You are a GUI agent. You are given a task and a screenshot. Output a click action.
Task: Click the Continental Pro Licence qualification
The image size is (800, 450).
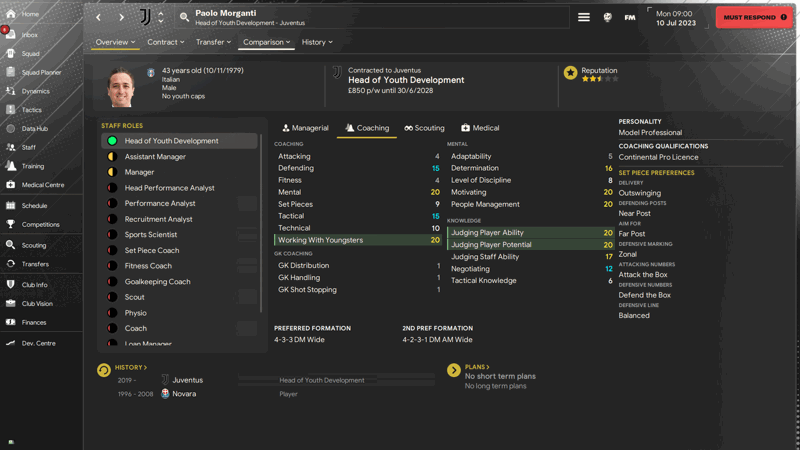pos(658,157)
